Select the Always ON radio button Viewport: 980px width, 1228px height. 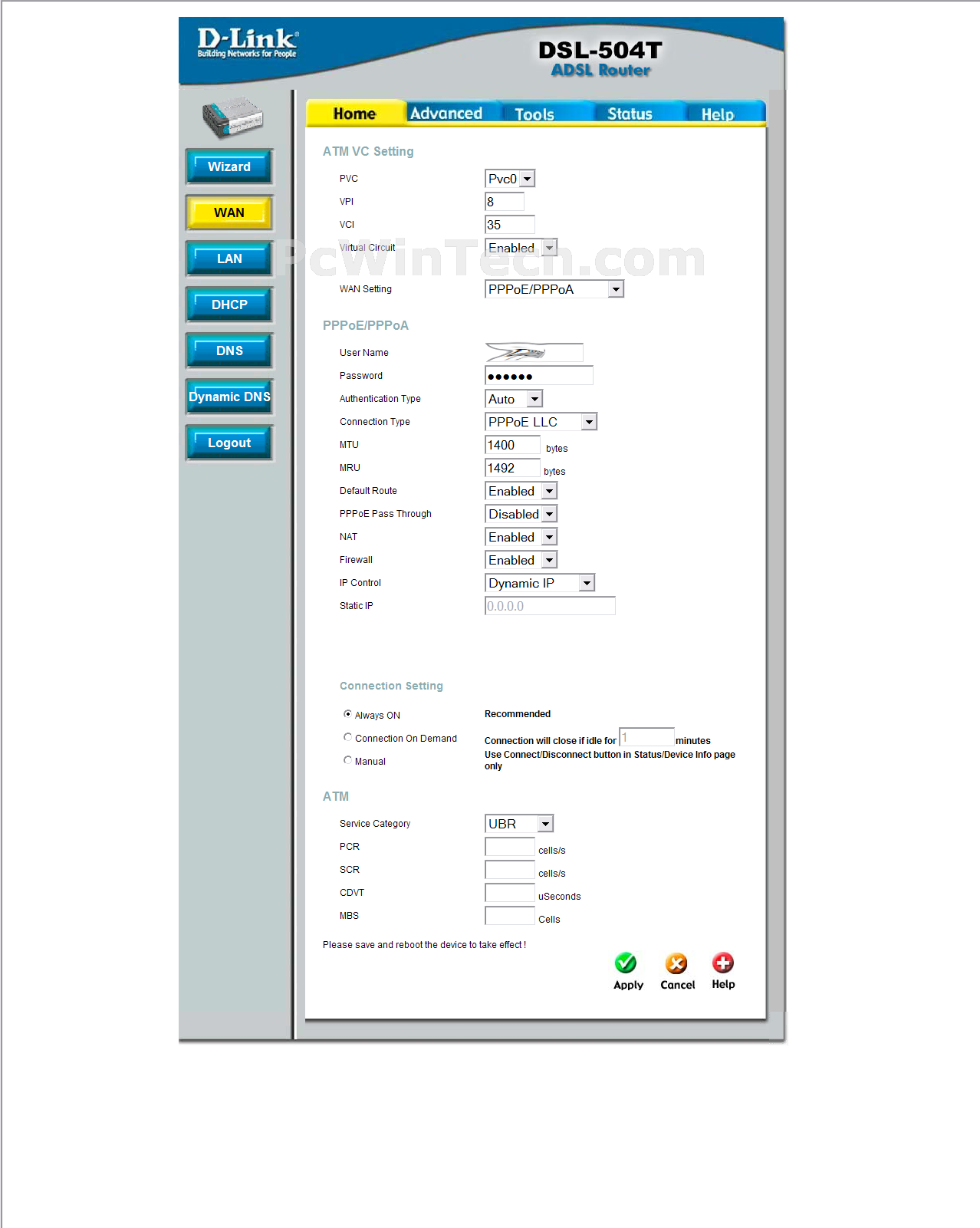[x=347, y=714]
